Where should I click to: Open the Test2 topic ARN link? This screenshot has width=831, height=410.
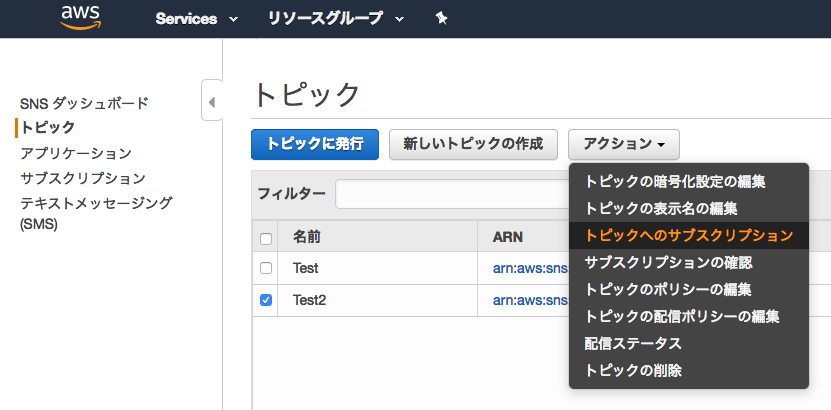click(x=530, y=300)
